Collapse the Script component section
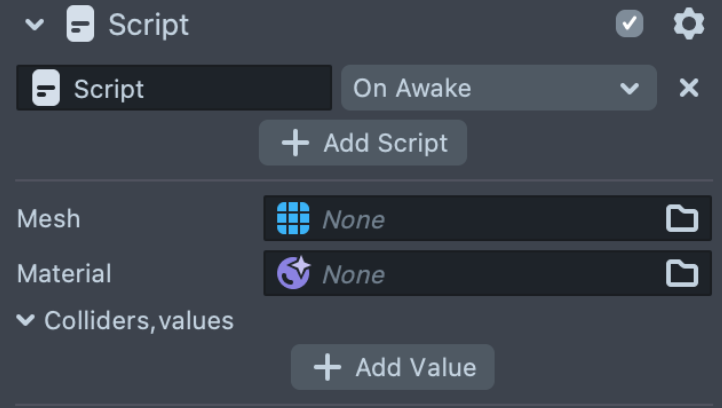 (x=35, y=24)
